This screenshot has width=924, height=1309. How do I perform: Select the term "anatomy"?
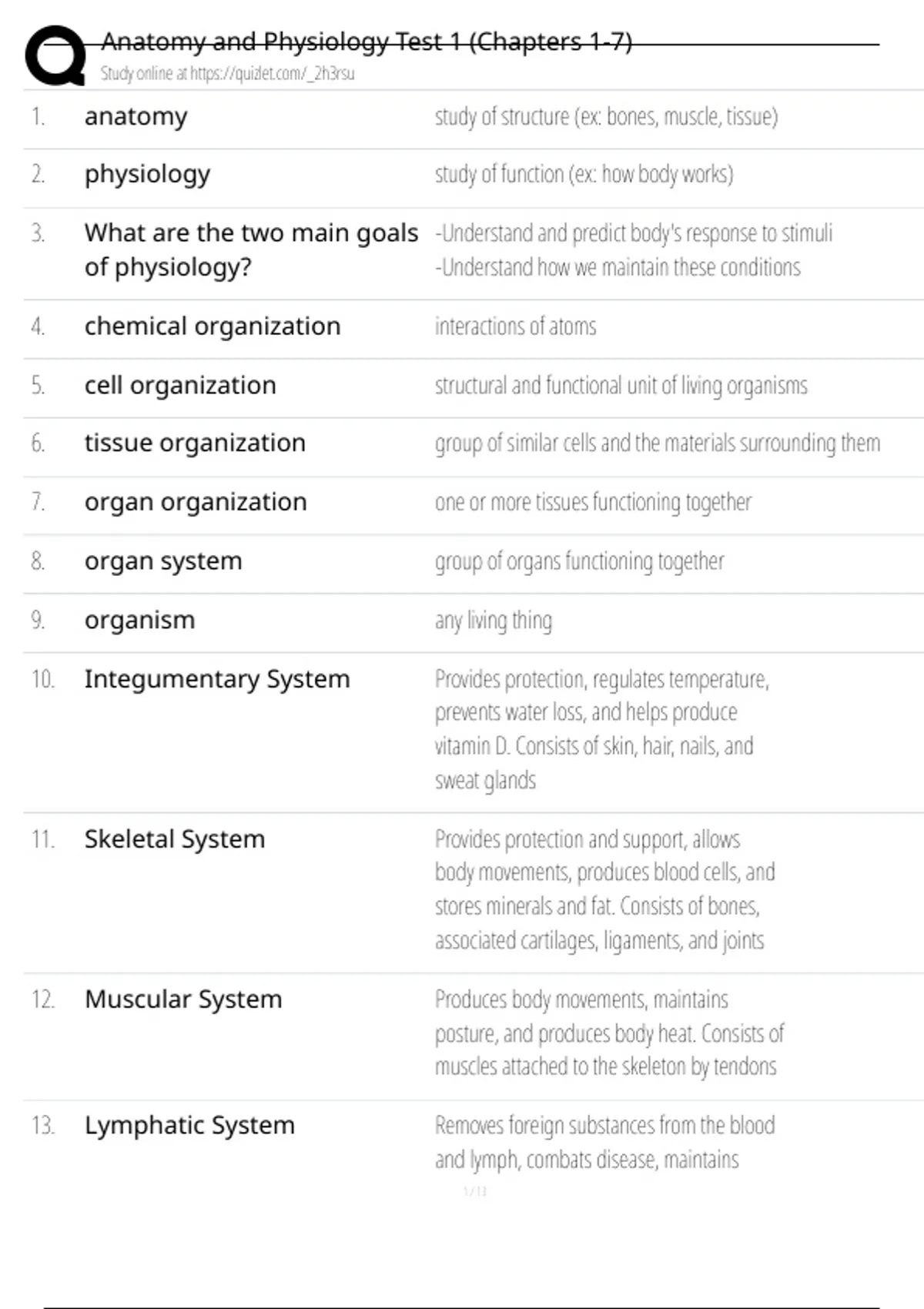pos(136,116)
